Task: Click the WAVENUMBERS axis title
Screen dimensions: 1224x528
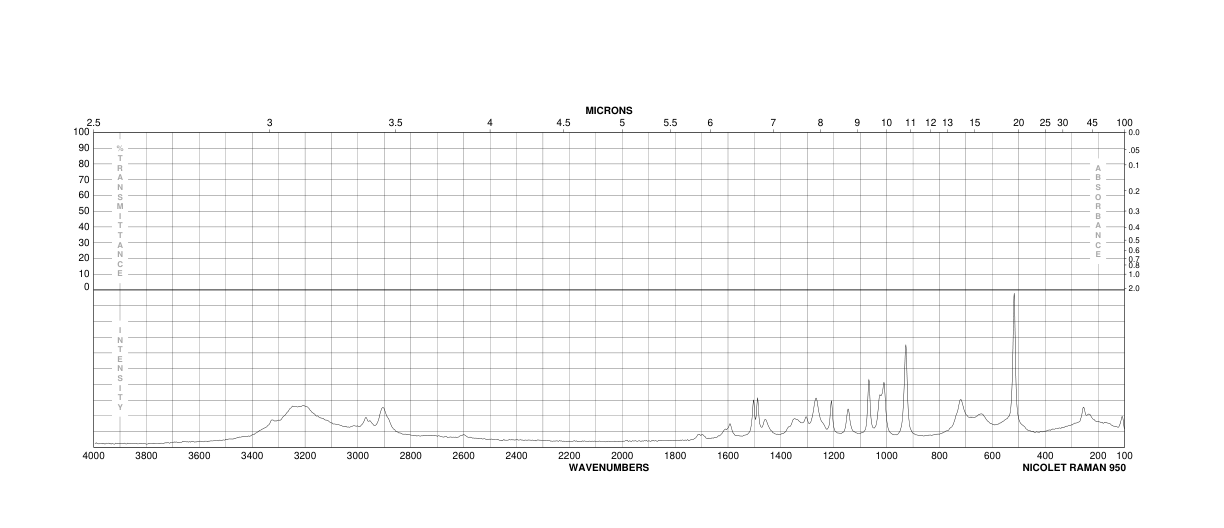Action: [x=609, y=467]
